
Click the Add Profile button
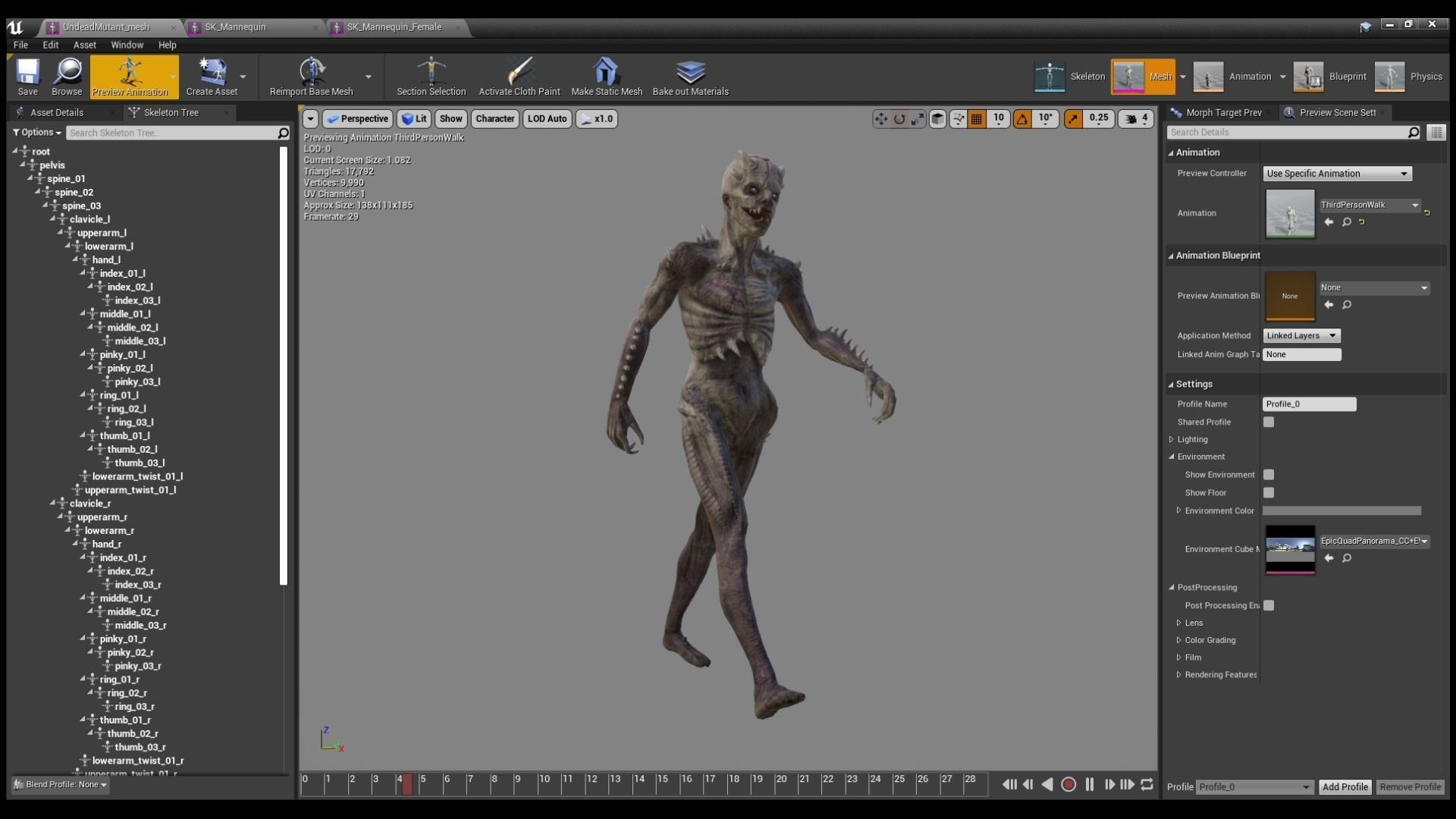pos(1345,787)
